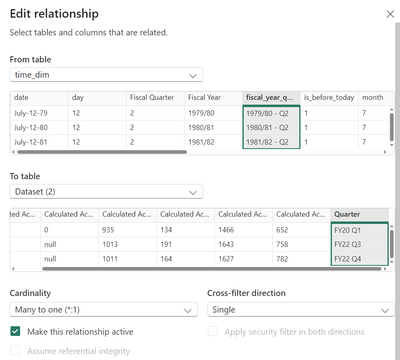
Task: Click the cell with value 935
Action: tap(127, 230)
